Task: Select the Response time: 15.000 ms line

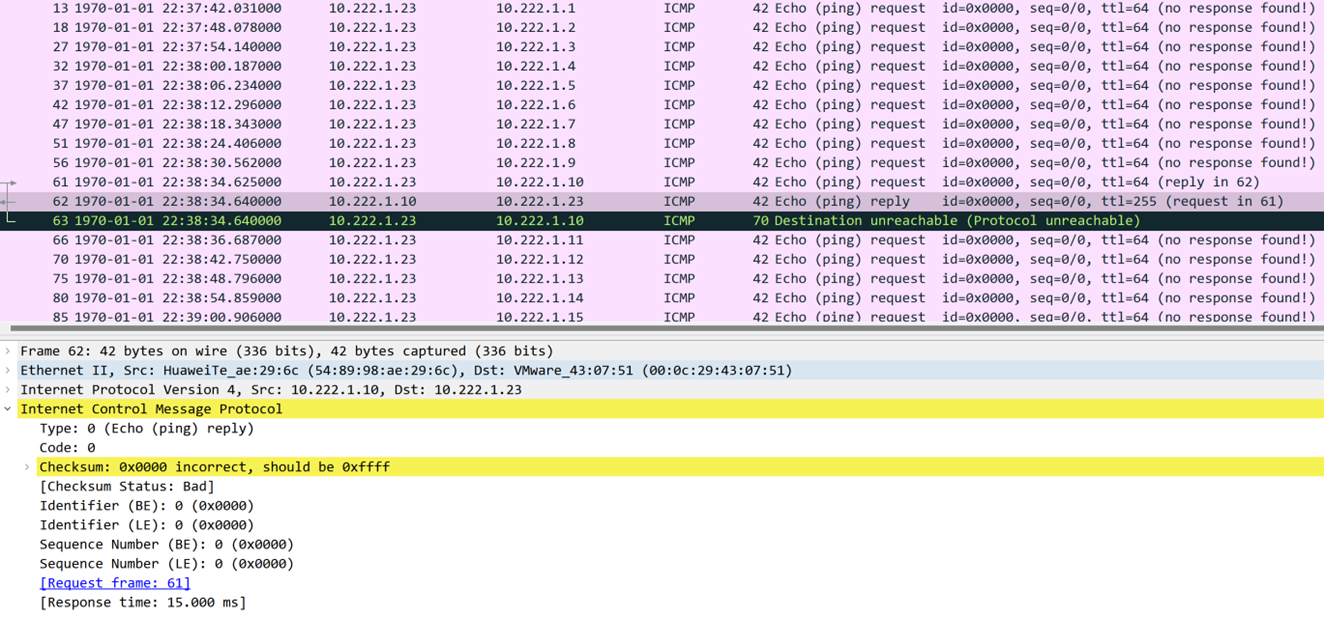Action: point(142,602)
